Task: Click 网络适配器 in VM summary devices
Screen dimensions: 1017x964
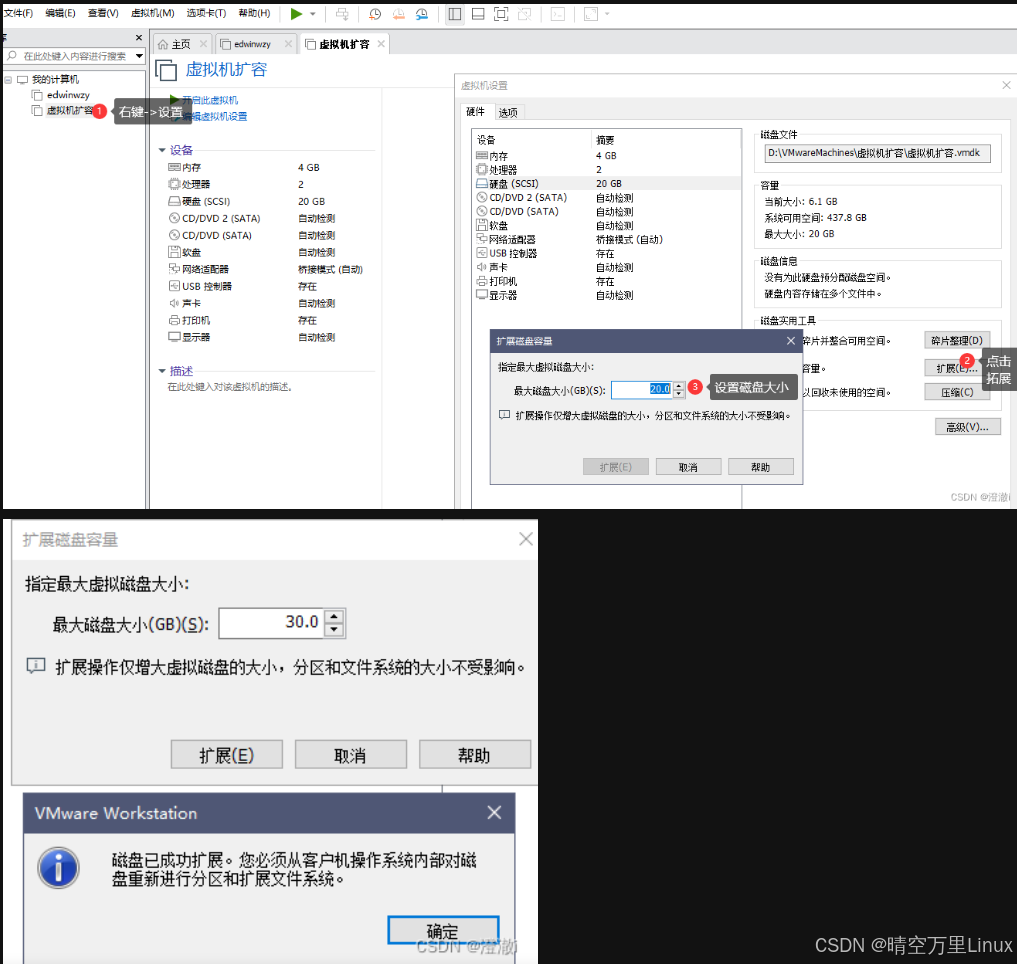Action: point(205,269)
